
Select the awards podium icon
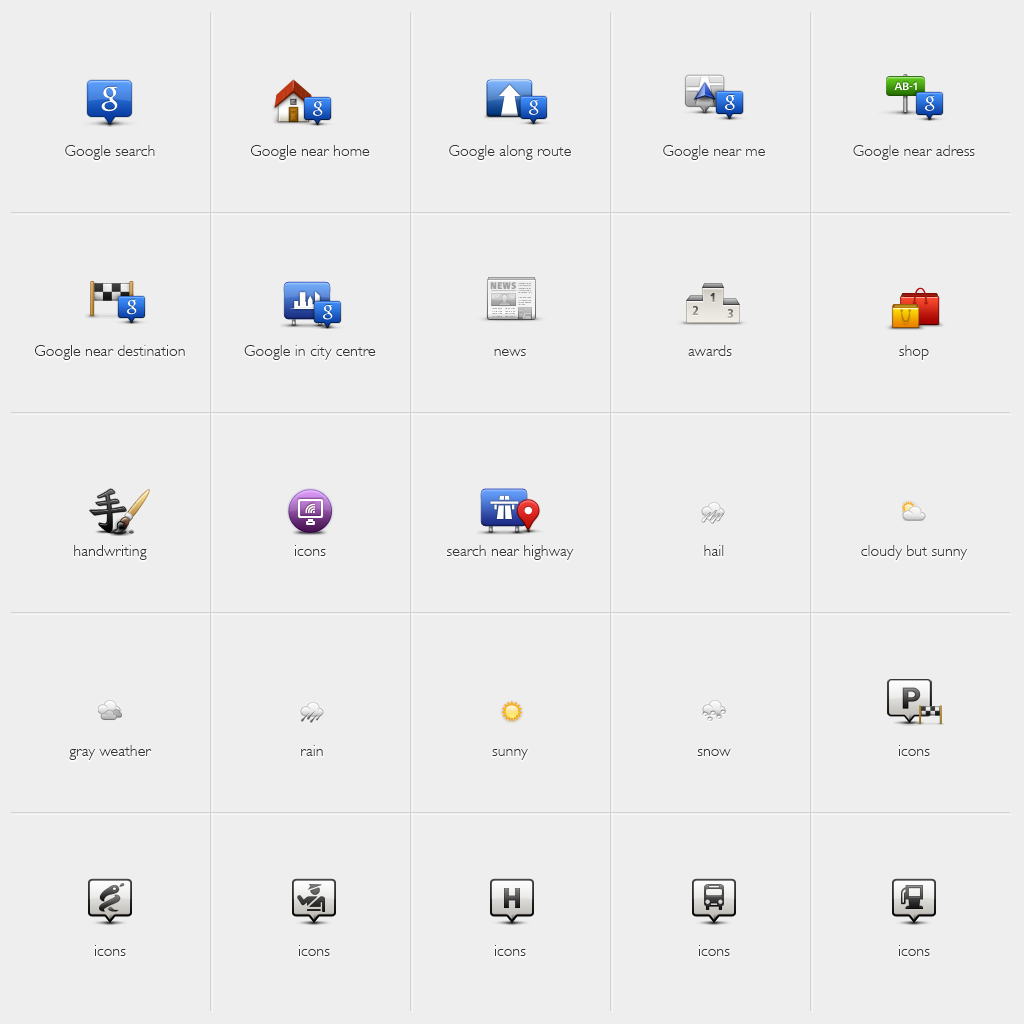[x=710, y=300]
